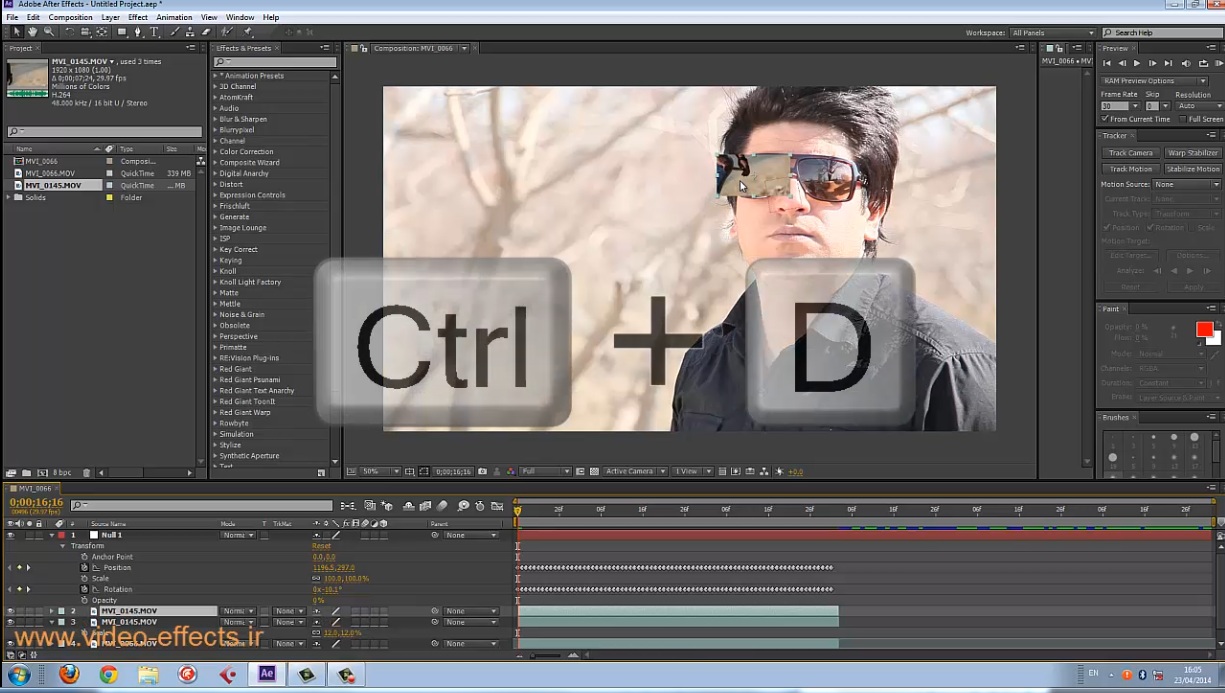This screenshot has width=1225, height=693.
Task: Select the Pen tool
Action: click(x=138, y=32)
